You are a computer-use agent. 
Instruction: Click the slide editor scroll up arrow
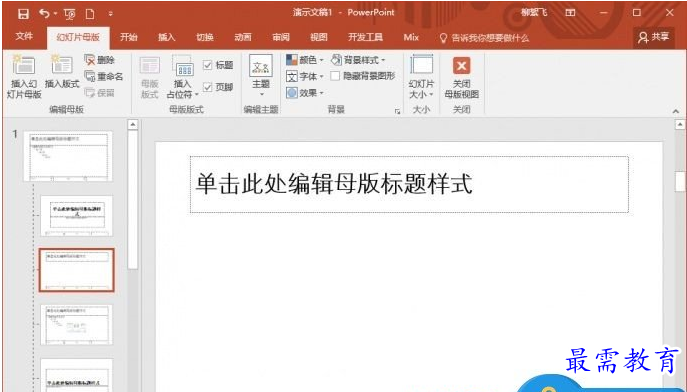(x=680, y=125)
